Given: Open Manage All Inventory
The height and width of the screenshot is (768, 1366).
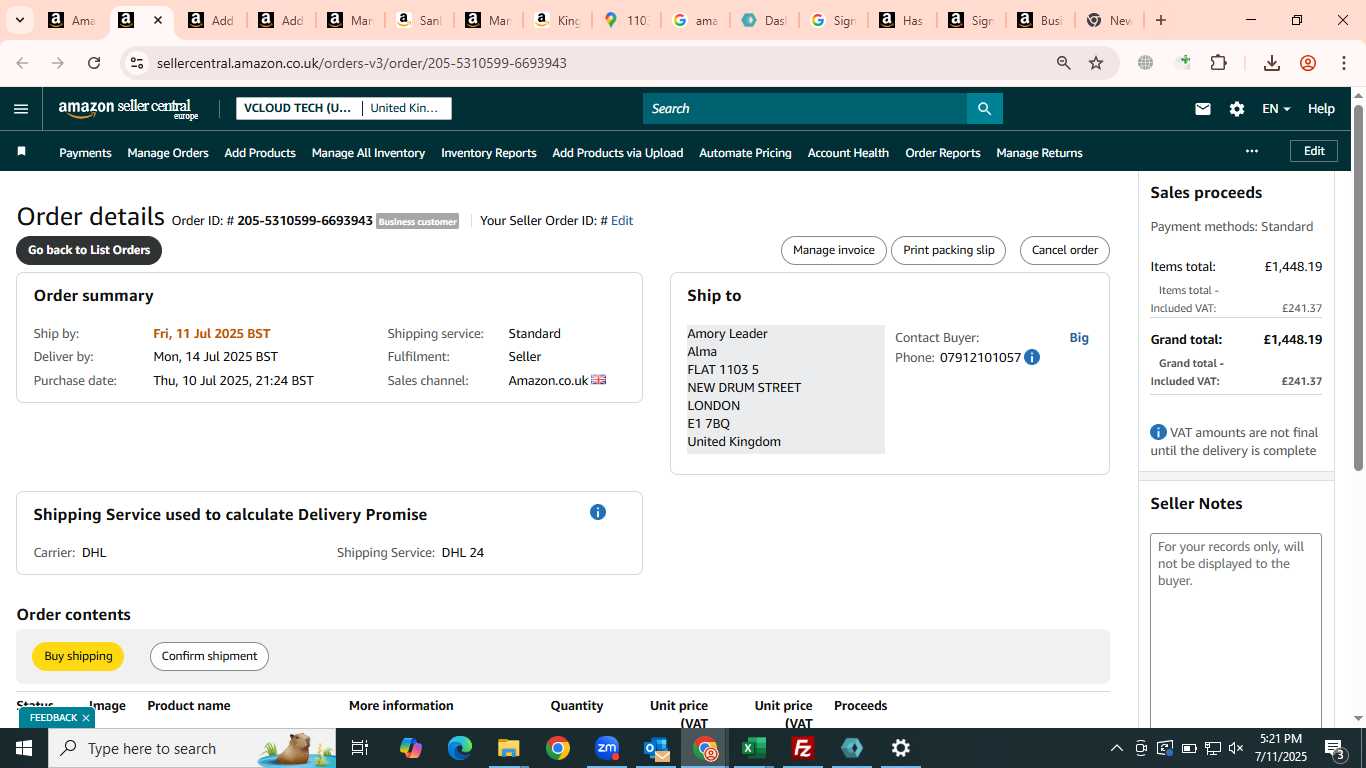Looking at the screenshot, I should point(368,153).
